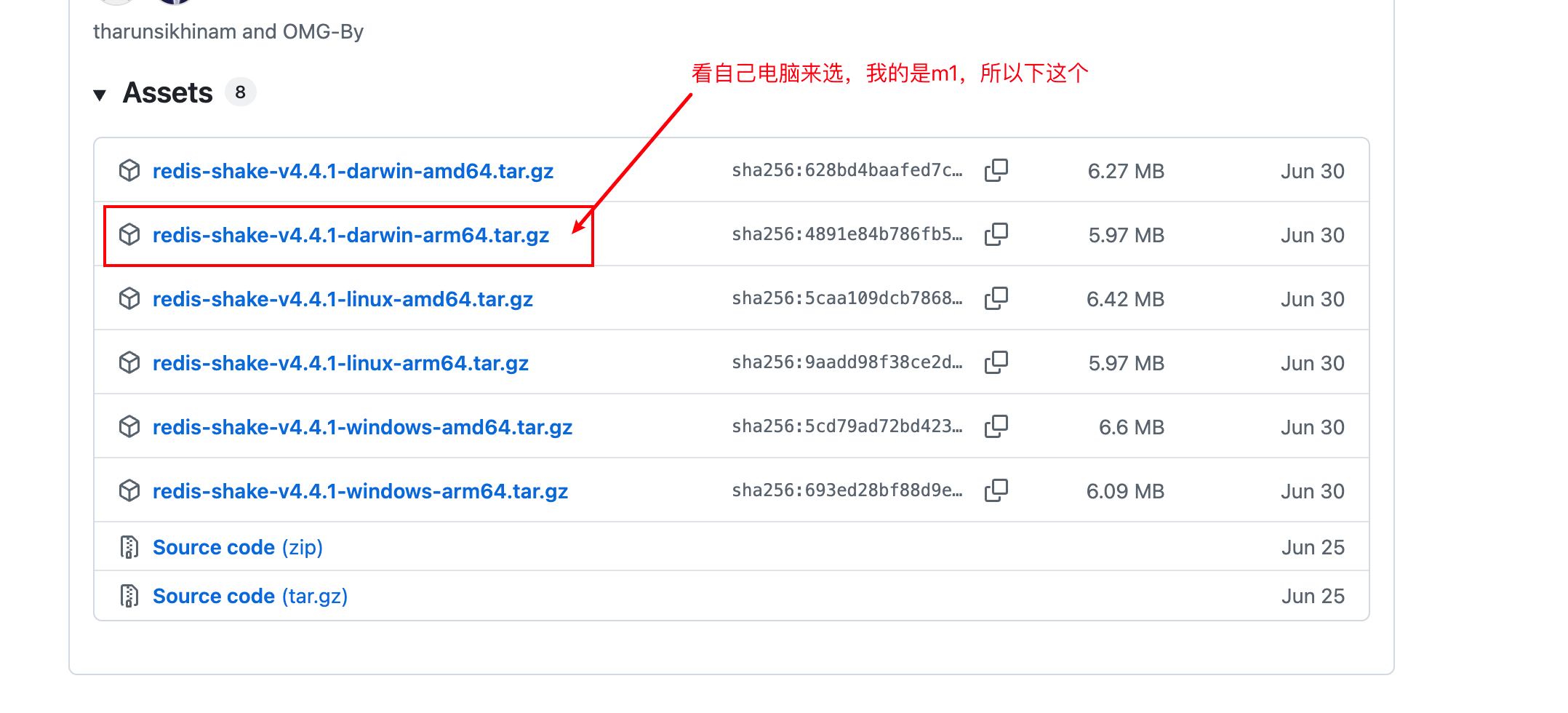Copy sha256 of windows-amd64 asset

(x=996, y=426)
